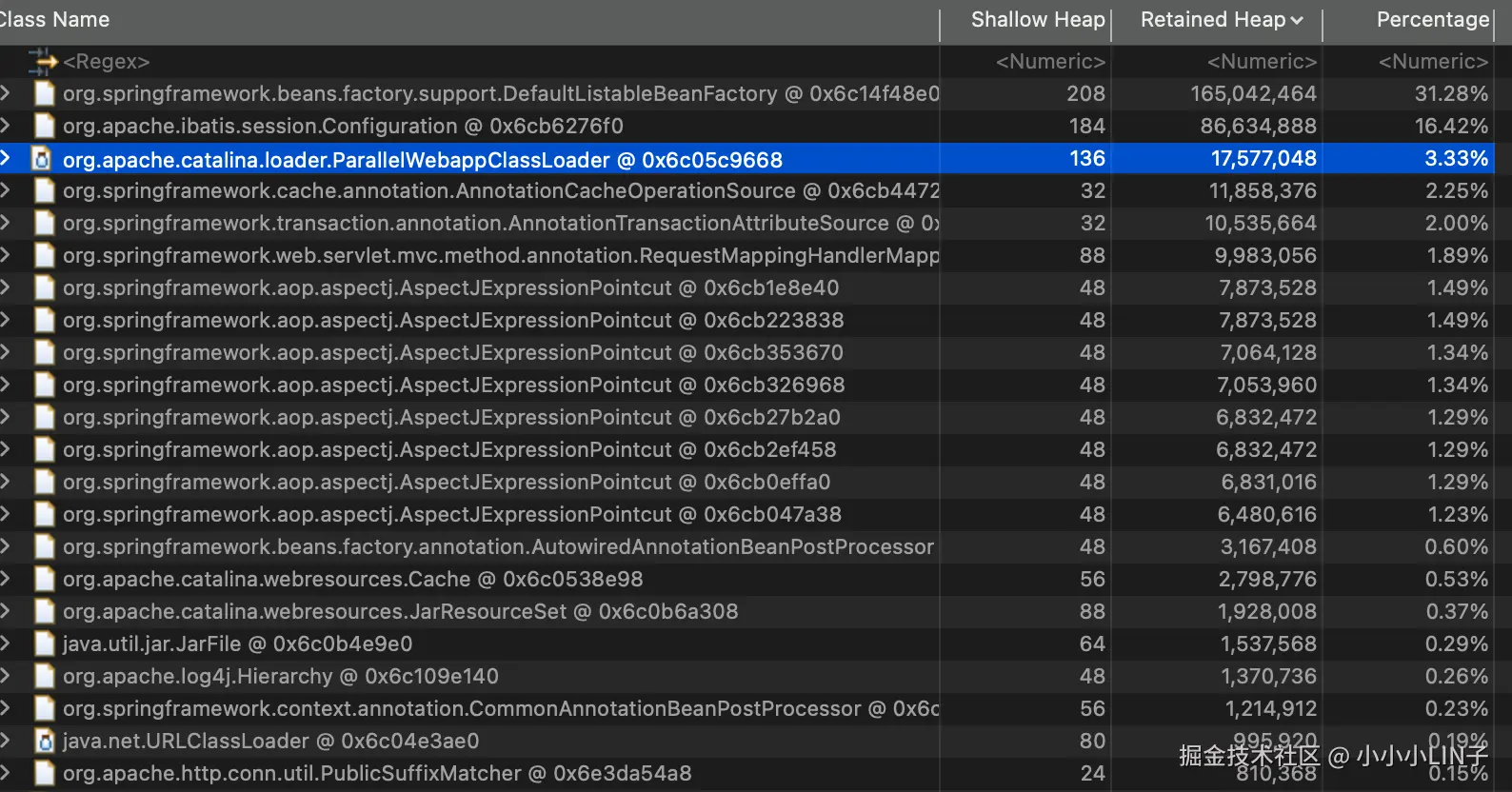
Task: Click the CommonAnnotationBeanPostProcessor object icon
Action: 44,708
